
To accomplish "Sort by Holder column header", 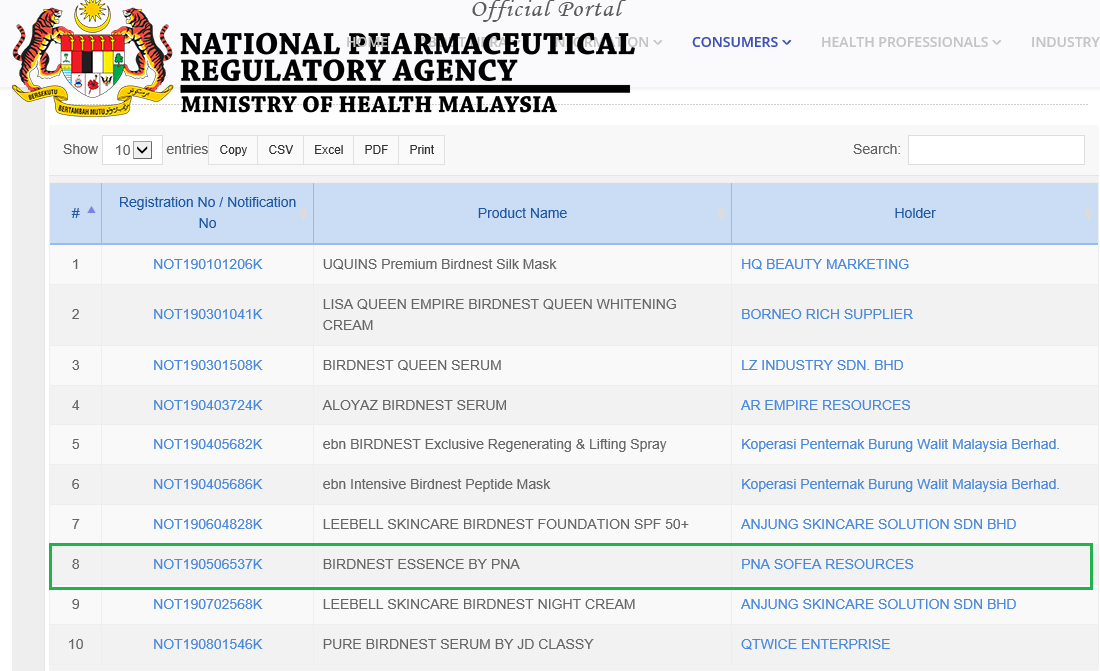I will tap(915, 213).
